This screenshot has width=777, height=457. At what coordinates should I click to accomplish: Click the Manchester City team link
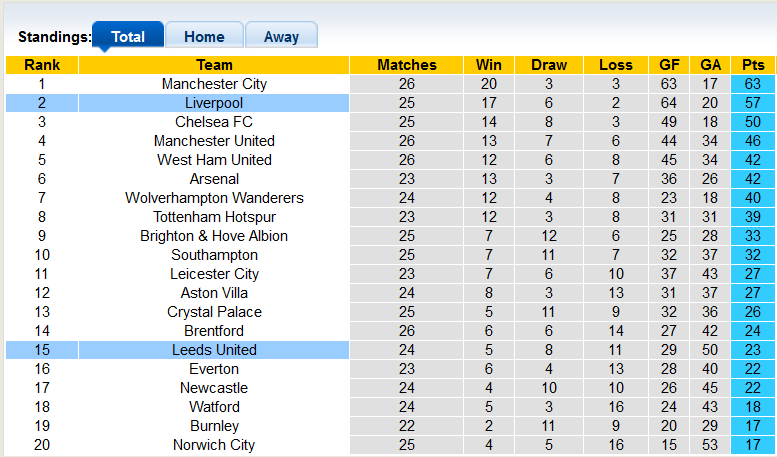(214, 84)
